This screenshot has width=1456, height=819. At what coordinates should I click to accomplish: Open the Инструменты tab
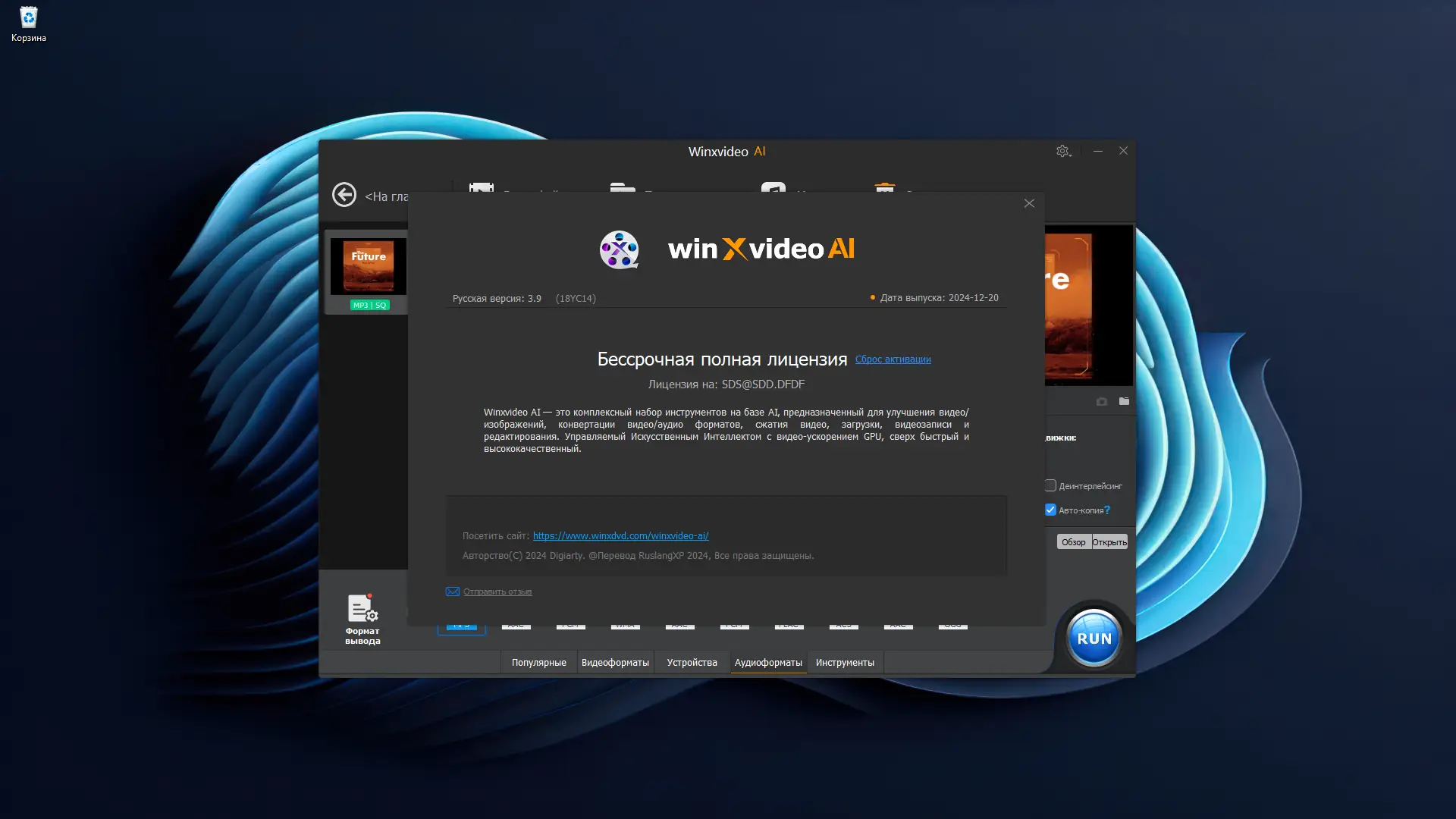pyautogui.click(x=845, y=663)
